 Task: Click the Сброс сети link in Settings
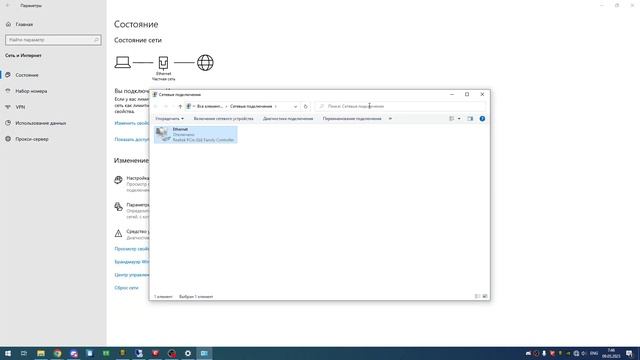point(127,288)
